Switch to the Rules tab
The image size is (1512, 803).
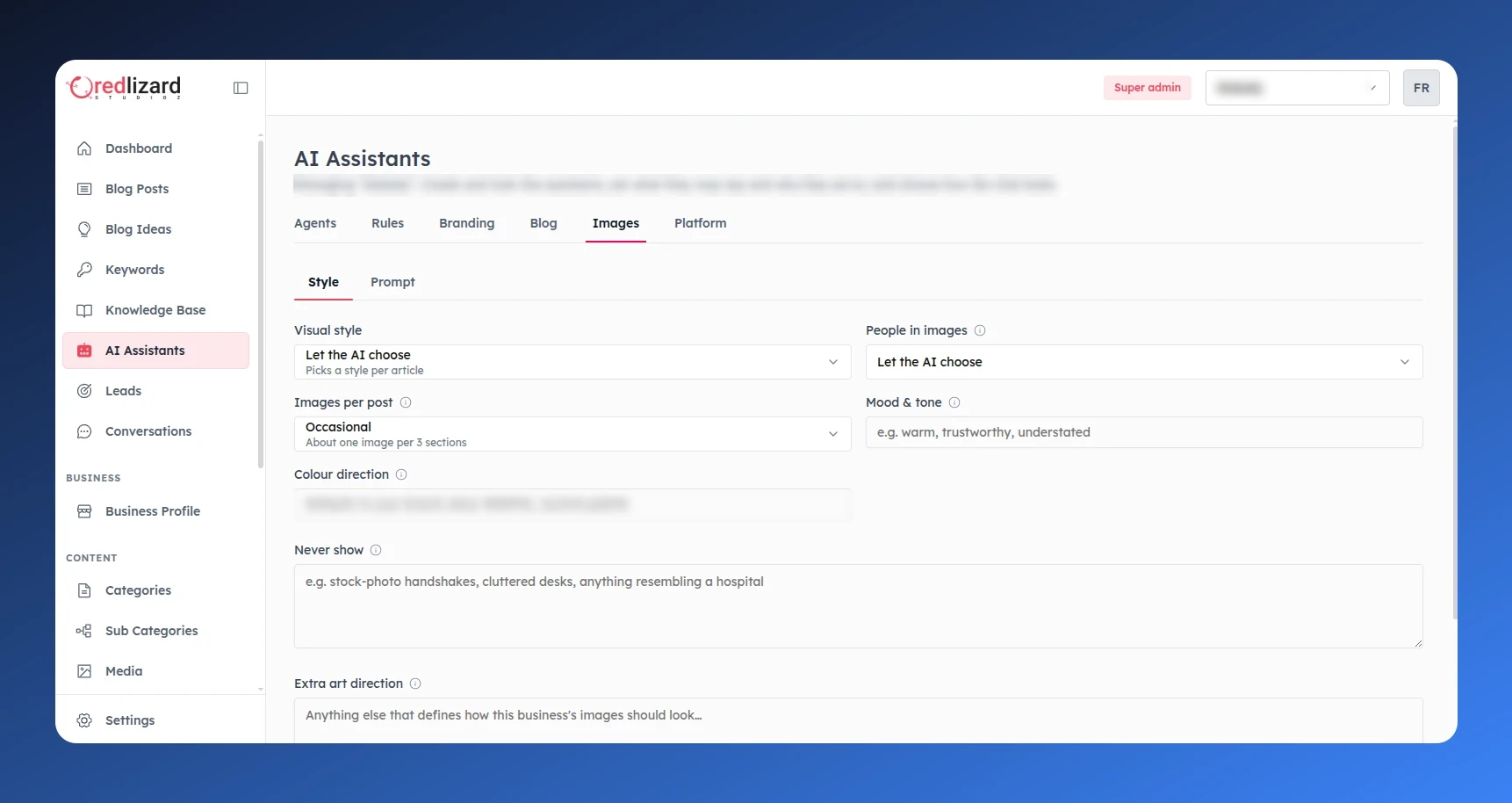point(387,223)
